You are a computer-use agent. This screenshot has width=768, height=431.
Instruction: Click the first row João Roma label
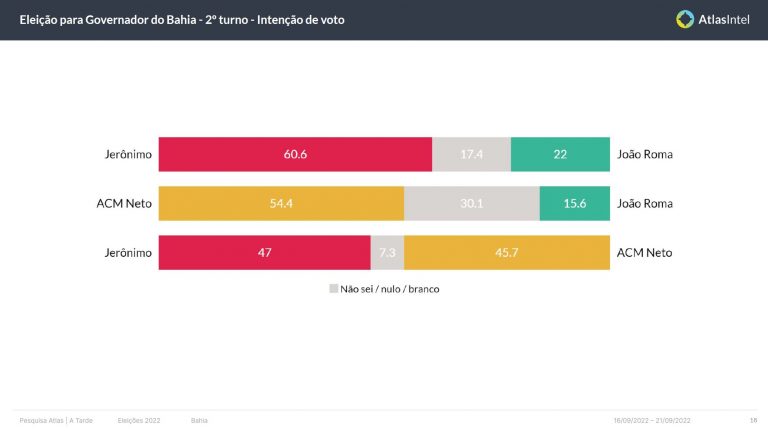click(x=645, y=154)
